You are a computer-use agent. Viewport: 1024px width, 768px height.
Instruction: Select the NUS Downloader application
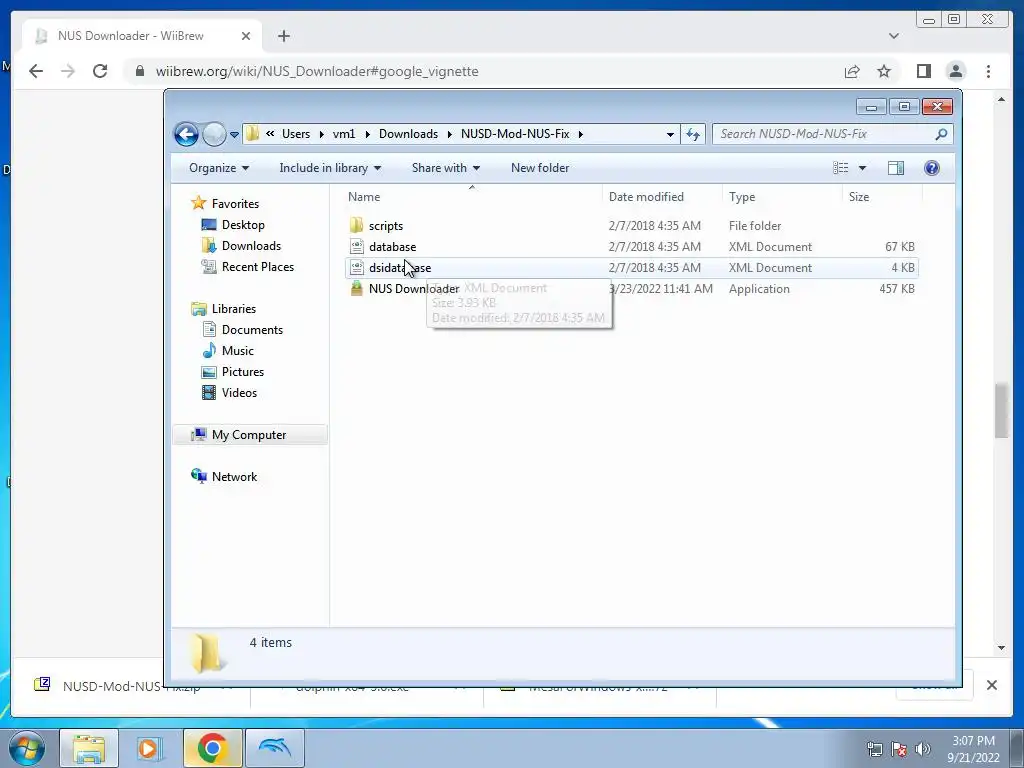(x=413, y=289)
